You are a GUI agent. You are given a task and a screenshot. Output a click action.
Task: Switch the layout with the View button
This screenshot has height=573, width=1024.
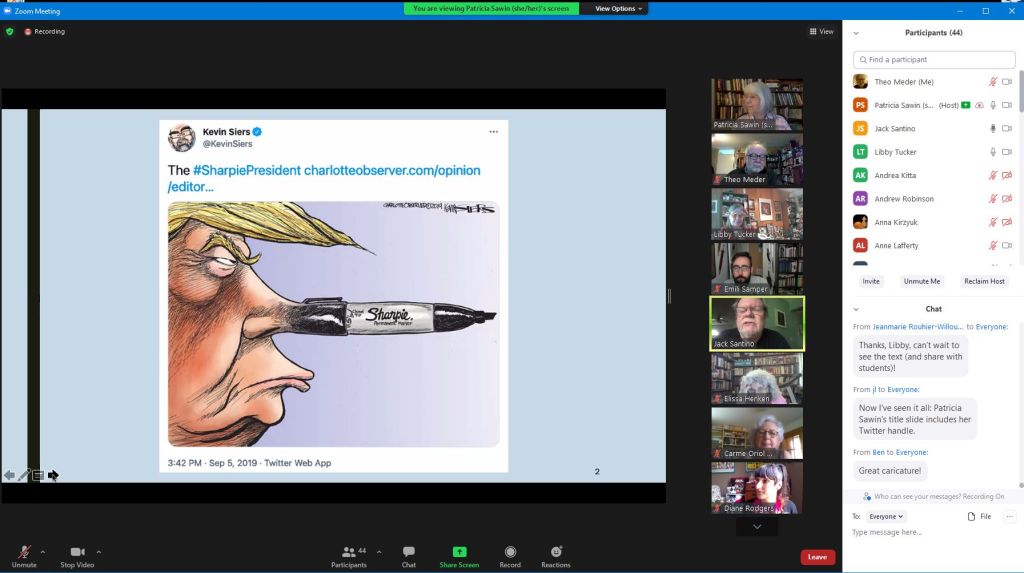coord(821,31)
